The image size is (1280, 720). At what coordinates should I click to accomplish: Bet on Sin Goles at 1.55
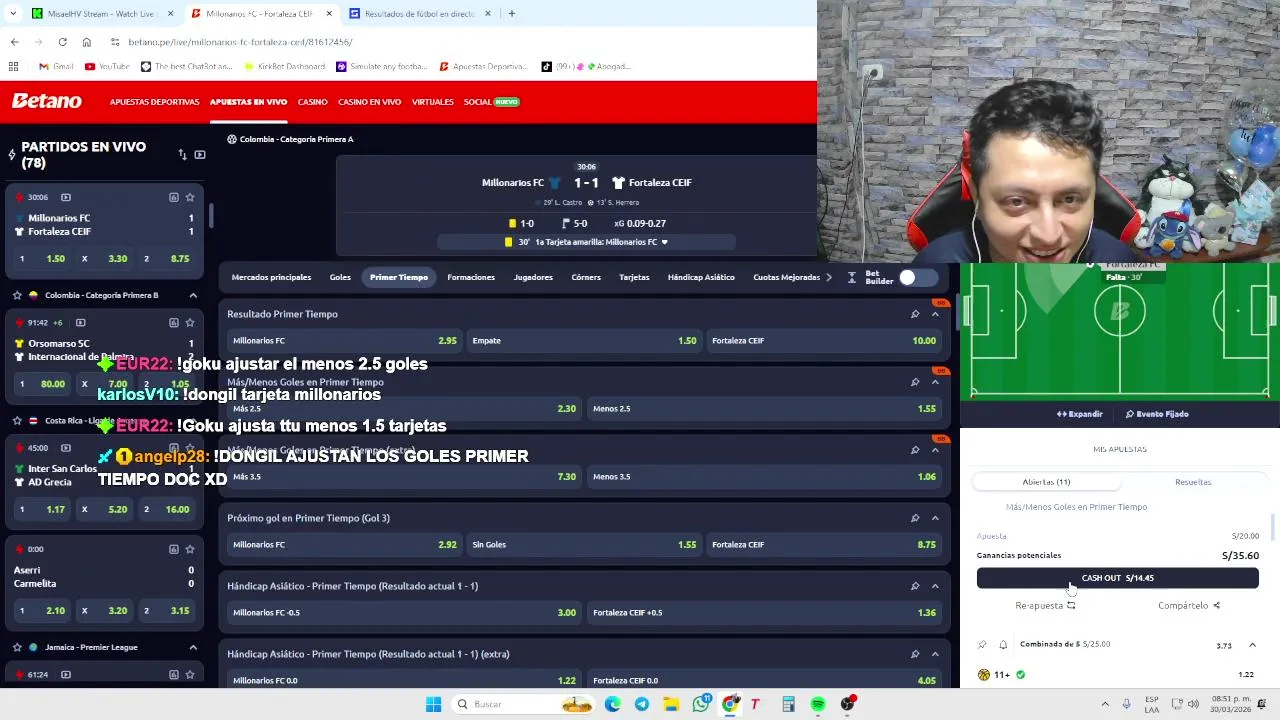coord(584,545)
